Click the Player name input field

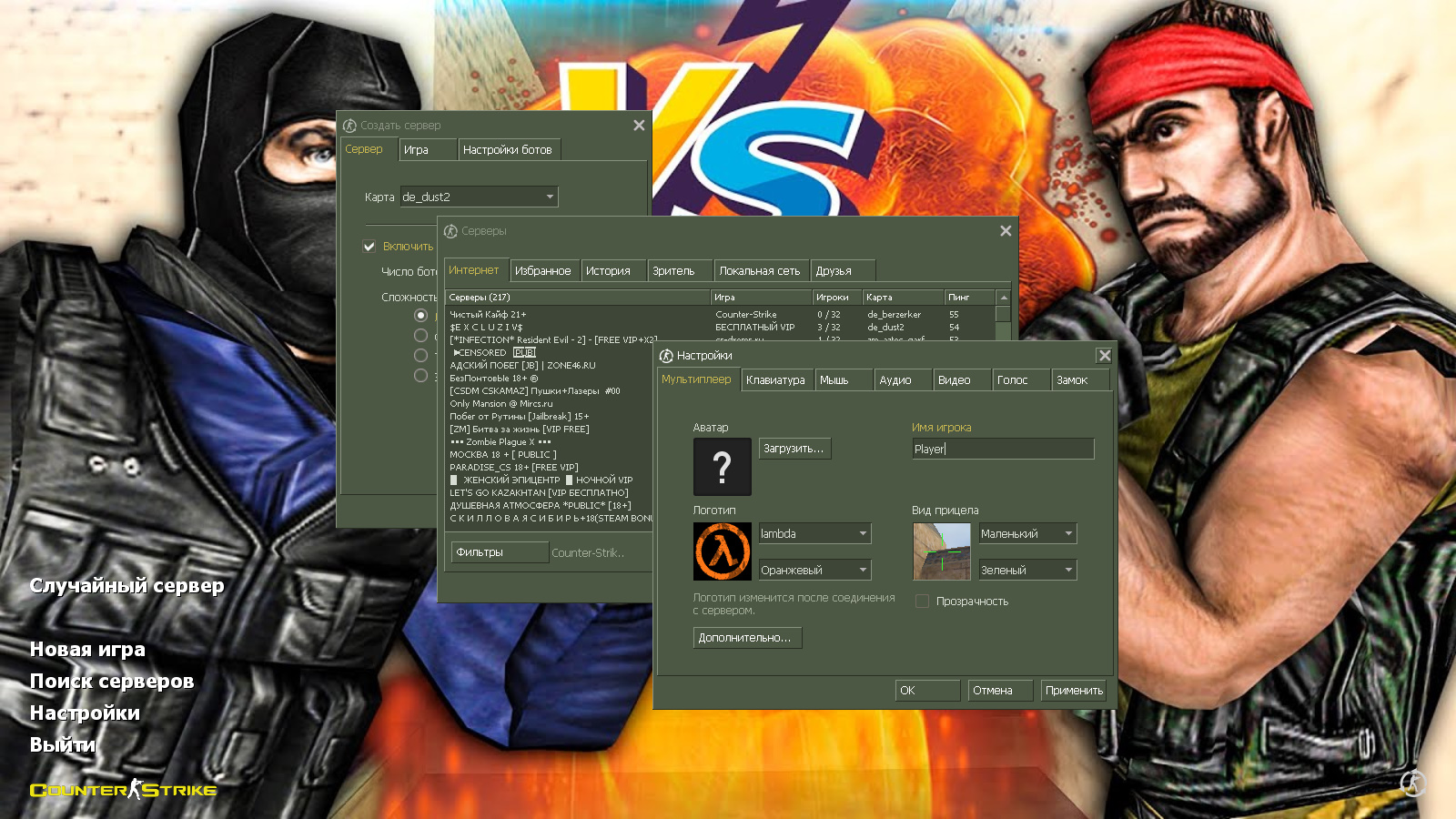point(1001,448)
